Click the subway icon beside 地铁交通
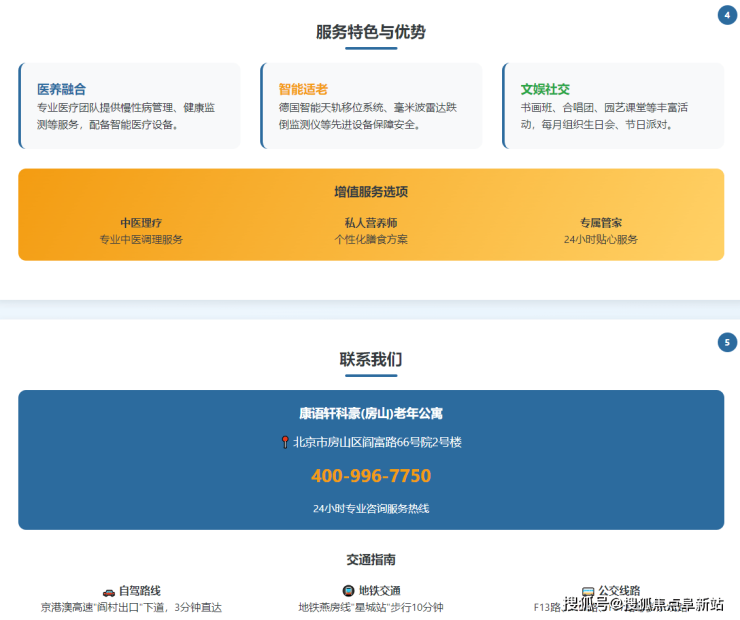The height and width of the screenshot is (620, 740). 348,591
